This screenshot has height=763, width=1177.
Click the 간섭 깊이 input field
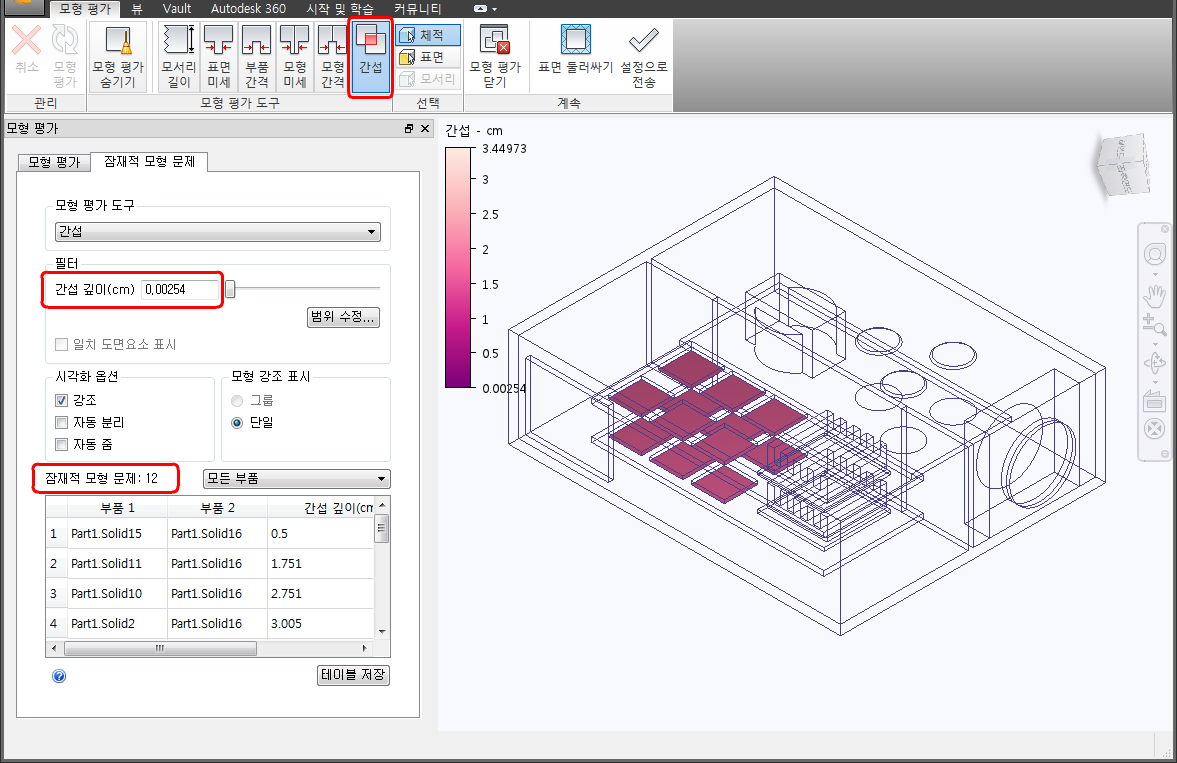(180, 289)
